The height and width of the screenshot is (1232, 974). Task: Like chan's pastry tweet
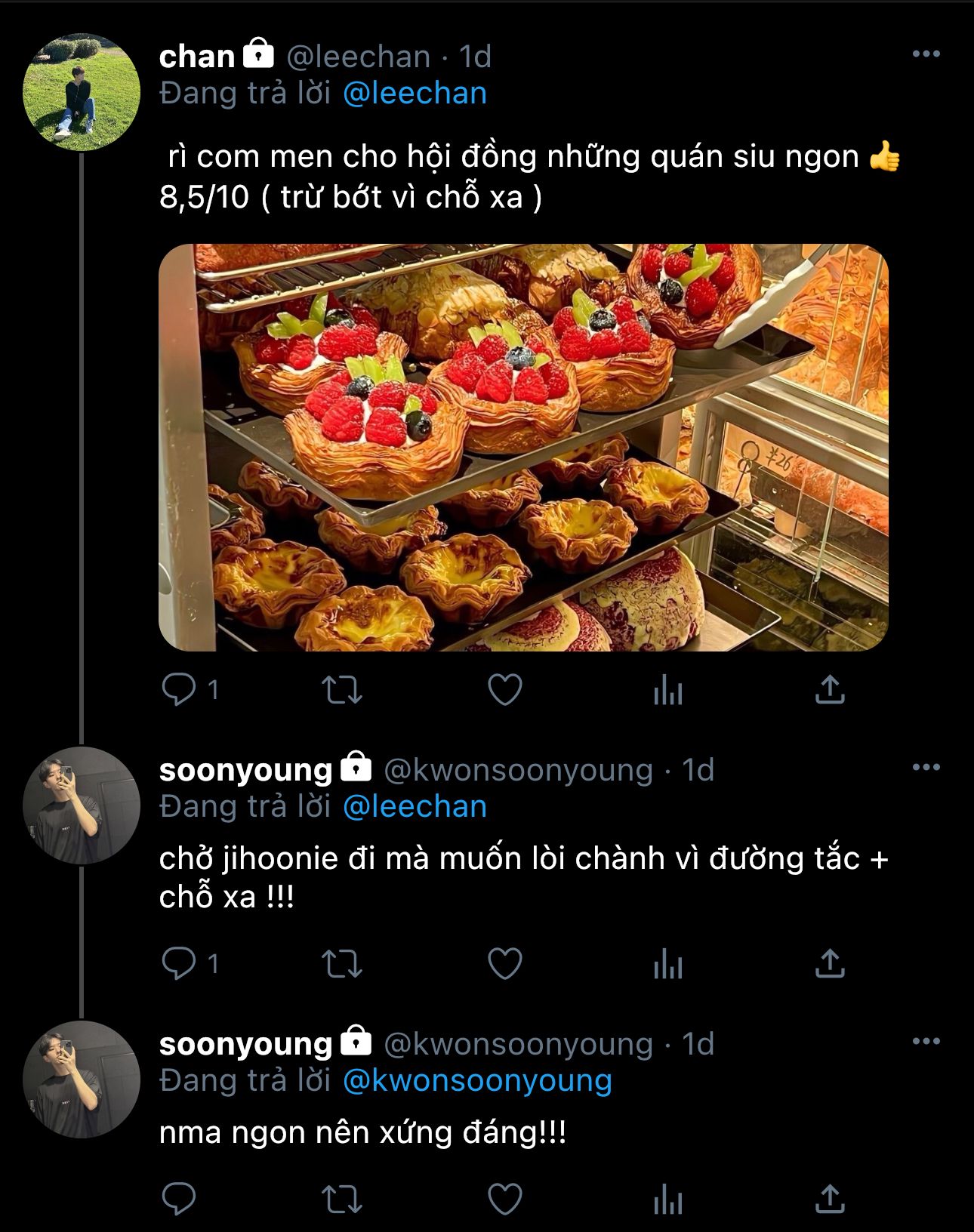point(504,689)
